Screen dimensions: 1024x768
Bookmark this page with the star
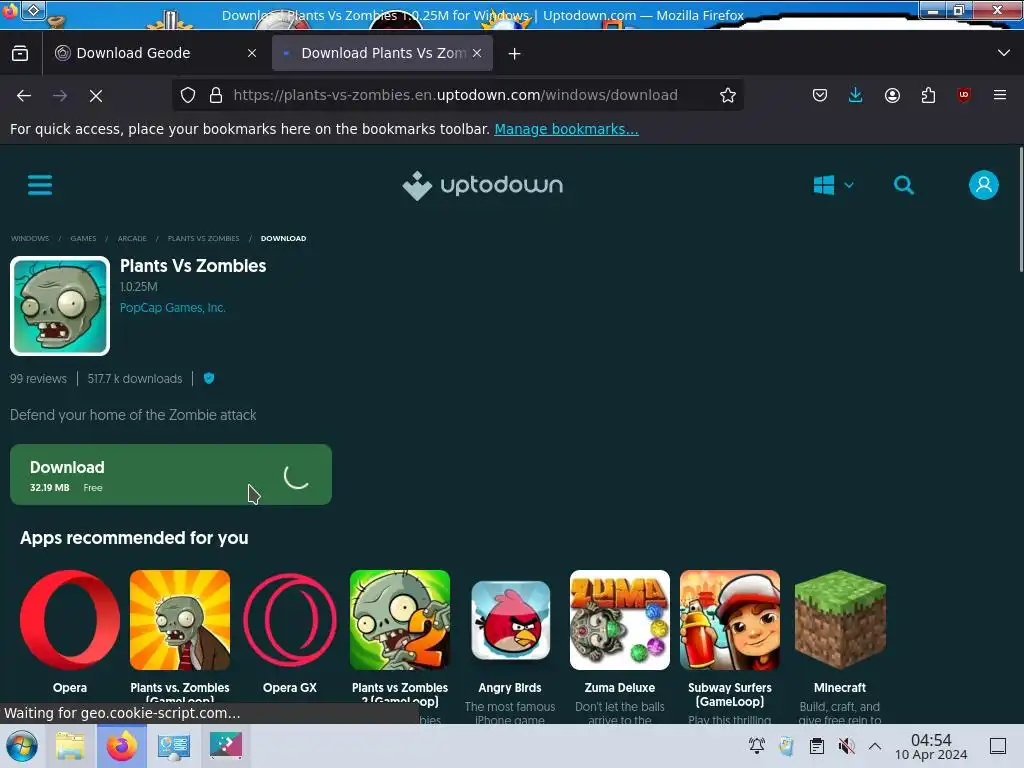728,95
